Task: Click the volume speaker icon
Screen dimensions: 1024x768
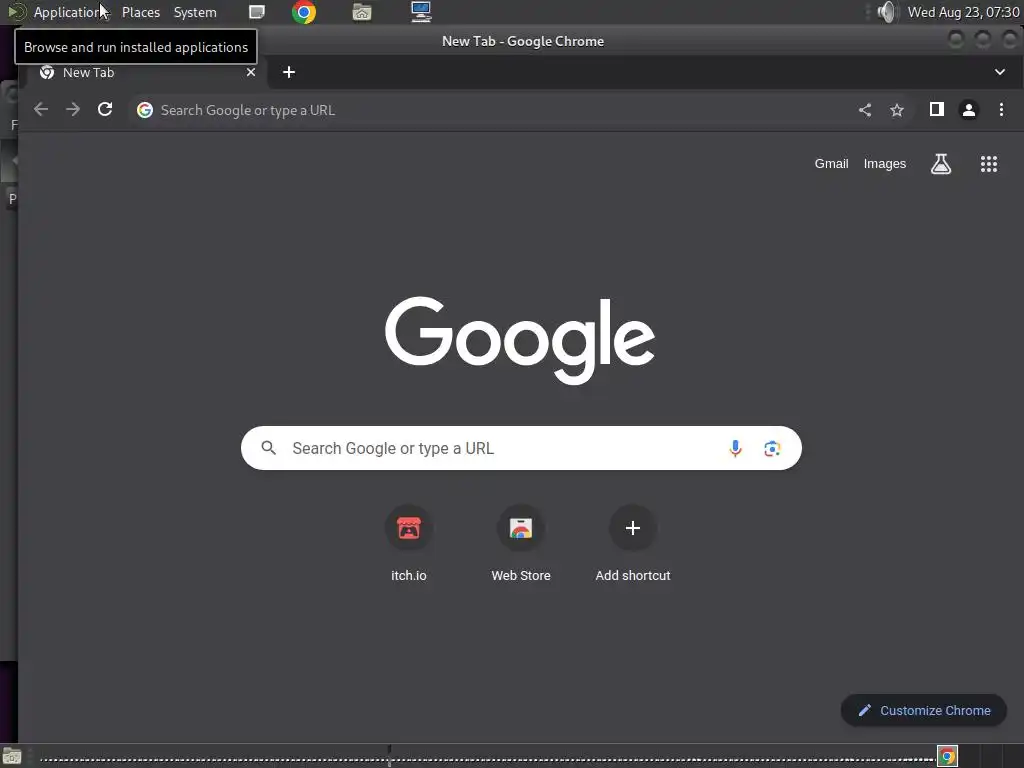Action: click(x=887, y=12)
